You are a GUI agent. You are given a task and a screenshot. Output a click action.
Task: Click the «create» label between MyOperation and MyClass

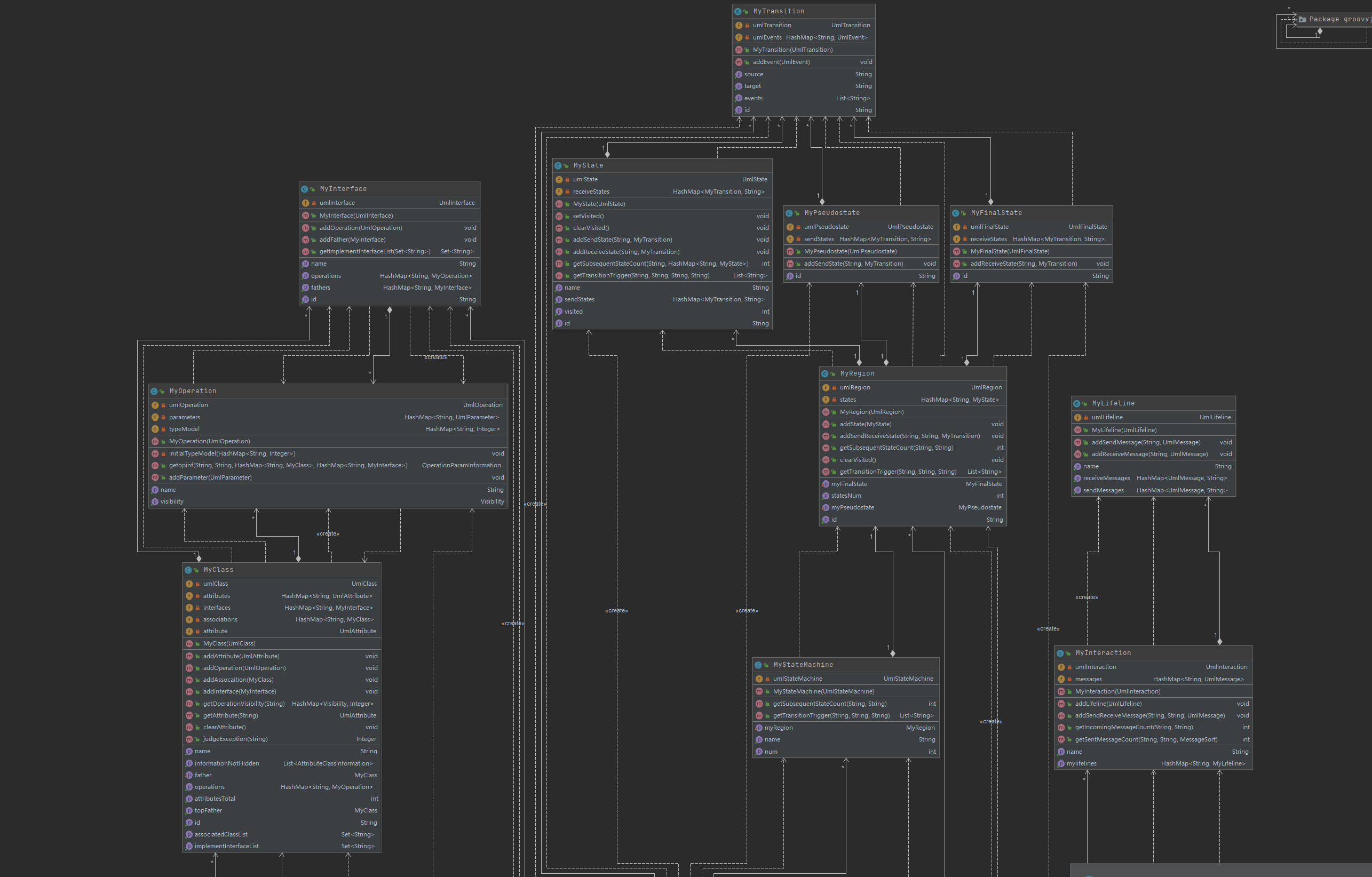point(328,534)
